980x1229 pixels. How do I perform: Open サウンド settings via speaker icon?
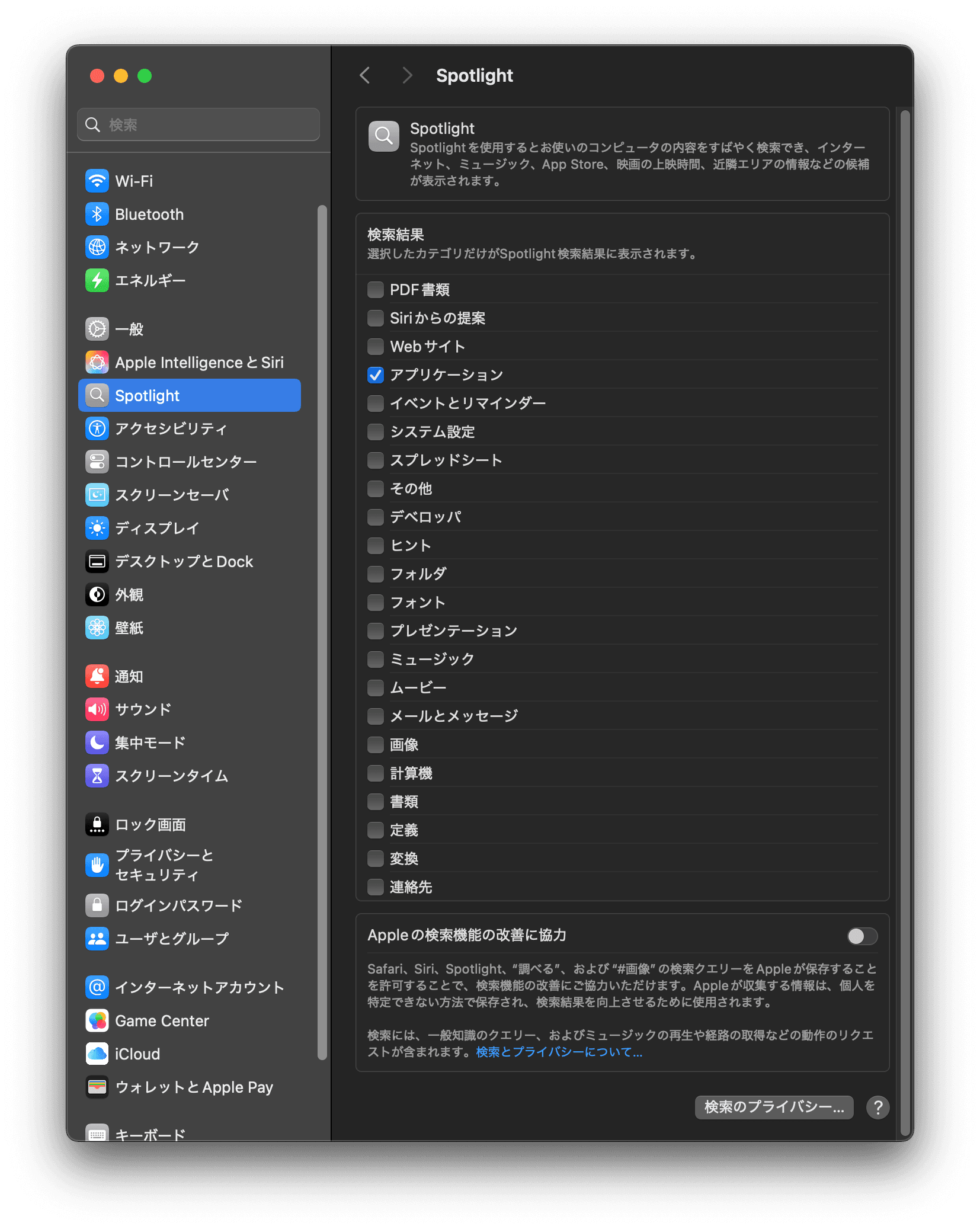pyautogui.click(x=97, y=709)
